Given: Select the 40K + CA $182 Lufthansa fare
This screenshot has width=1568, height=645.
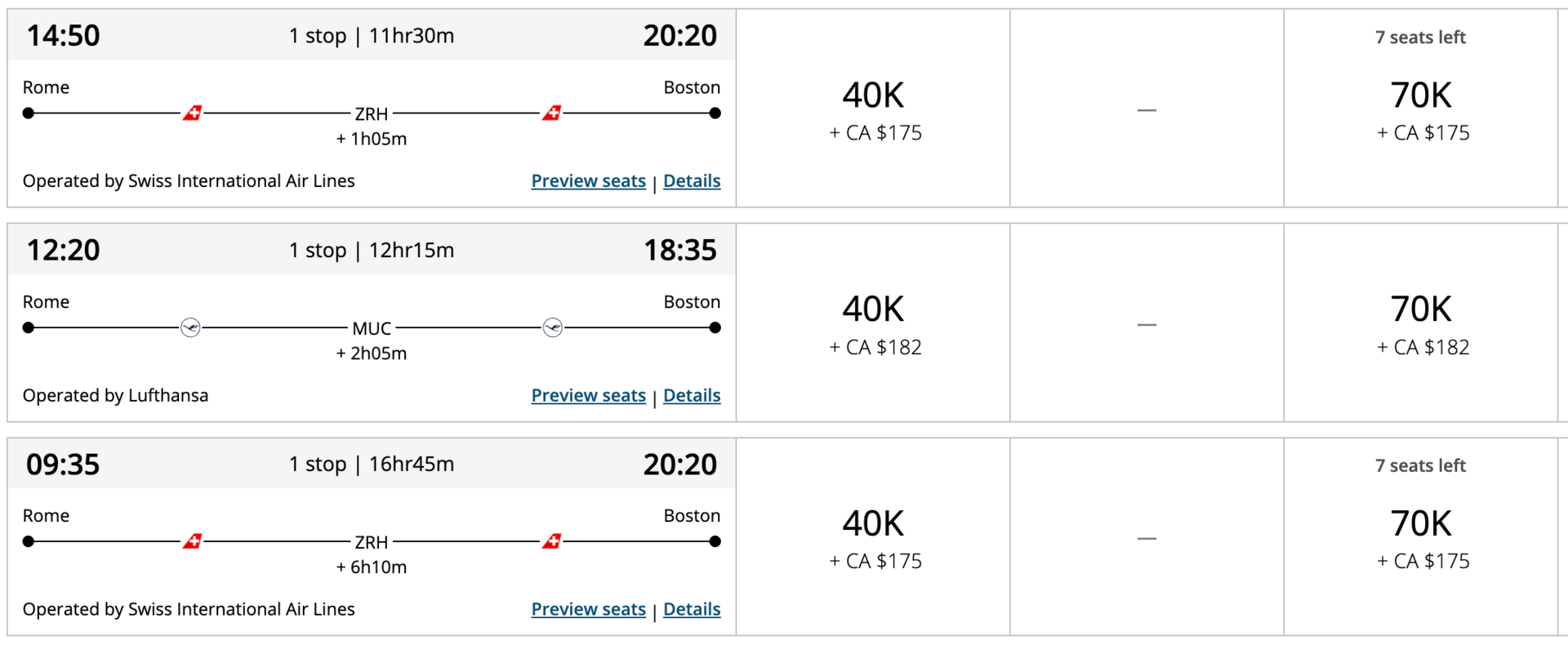Looking at the screenshot, I should click(873, 323).
